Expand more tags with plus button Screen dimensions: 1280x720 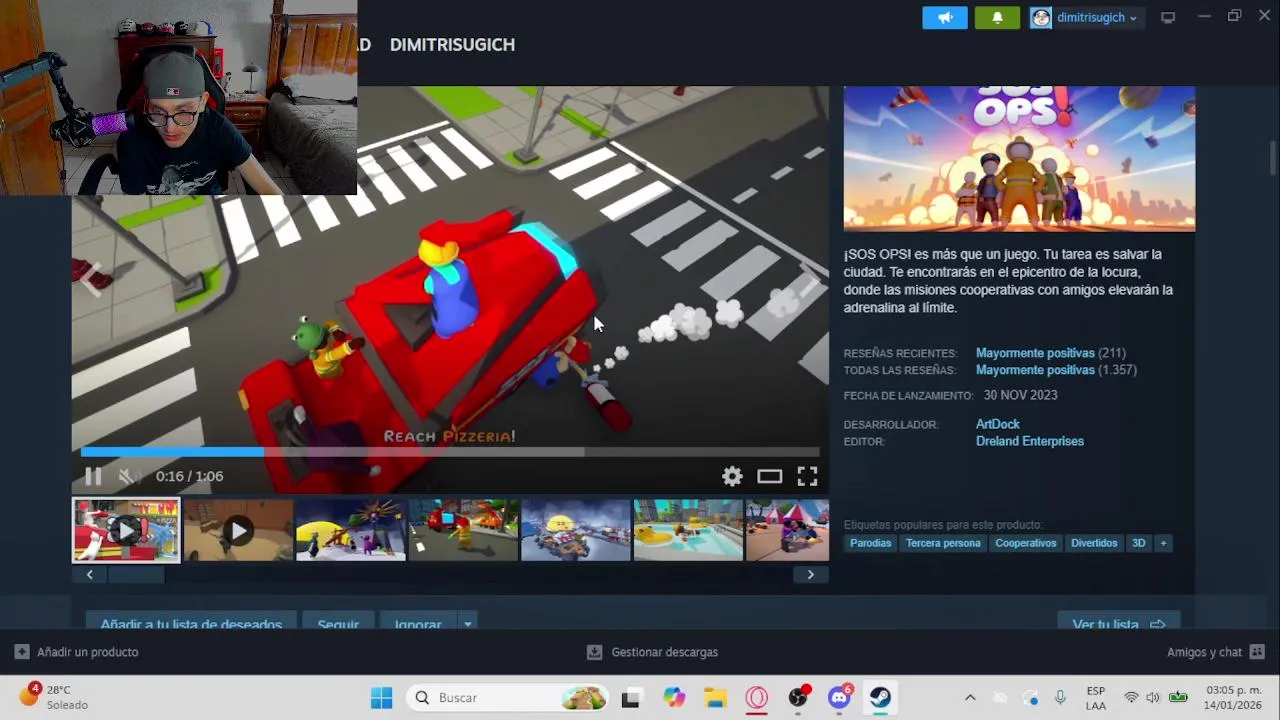[x=1163, y=543]
